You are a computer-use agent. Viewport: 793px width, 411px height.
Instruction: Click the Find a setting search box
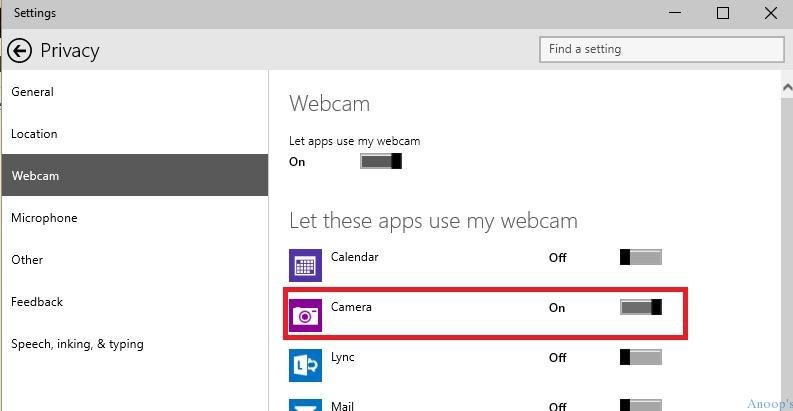[662, 50]
